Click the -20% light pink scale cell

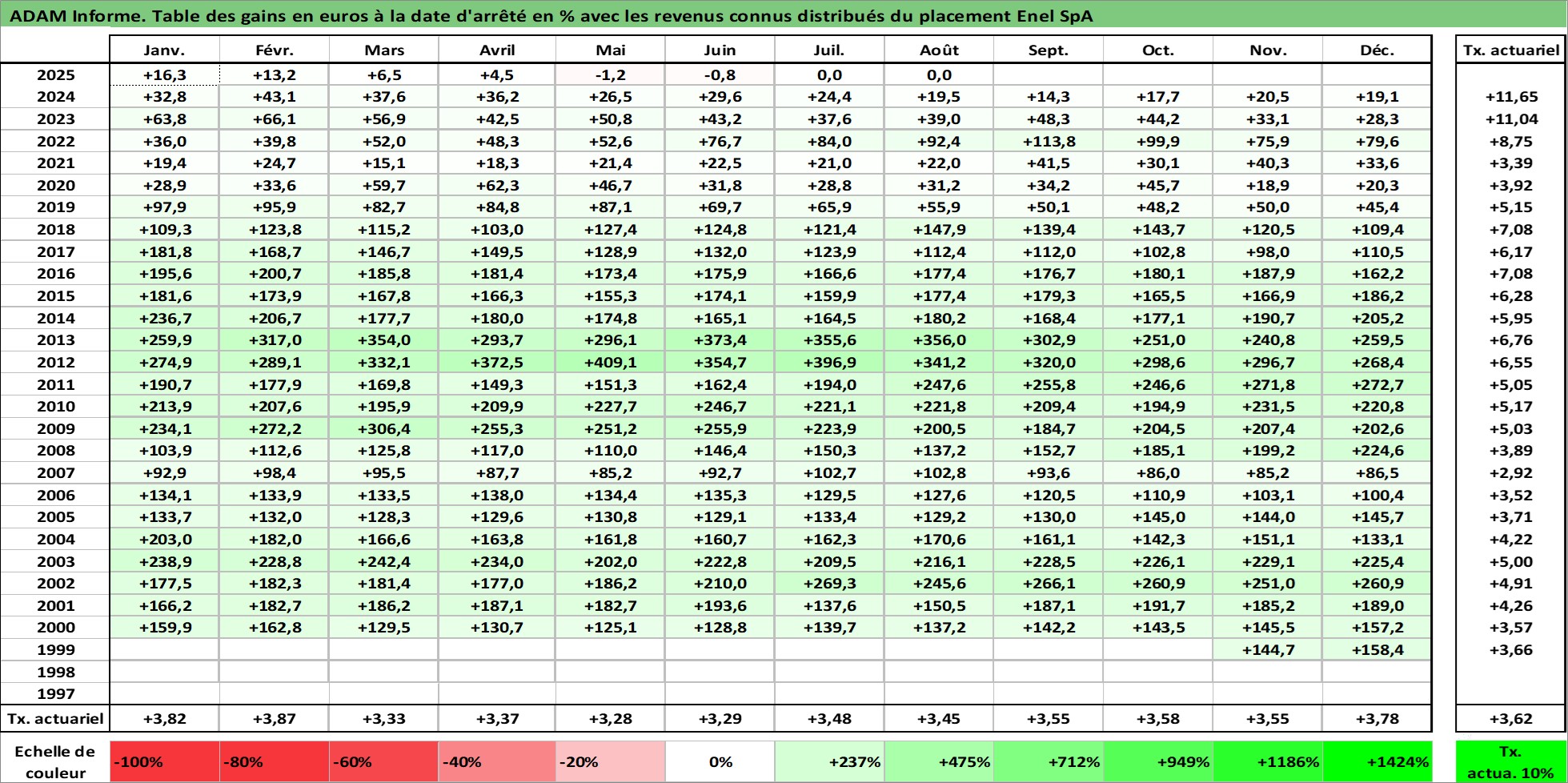610,762
